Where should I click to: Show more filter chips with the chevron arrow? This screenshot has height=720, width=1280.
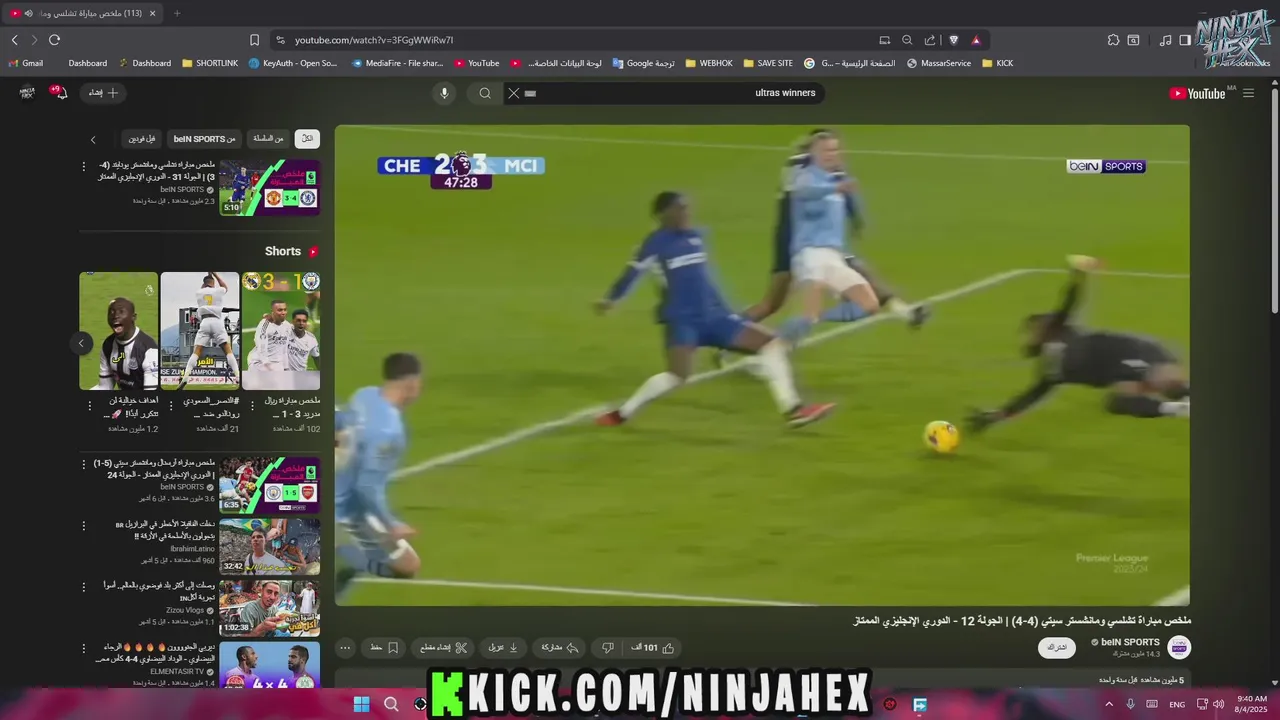93,140
